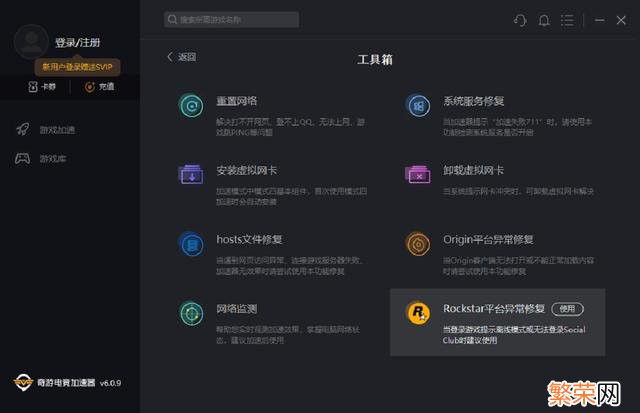Open the list menu icon in title bar
640x413 pixels.
[x=567, y=20]
